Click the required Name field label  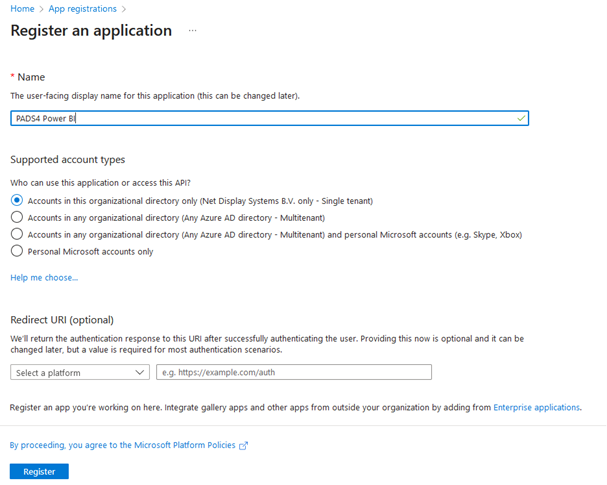pyautogui.click(x=27, y=77)
